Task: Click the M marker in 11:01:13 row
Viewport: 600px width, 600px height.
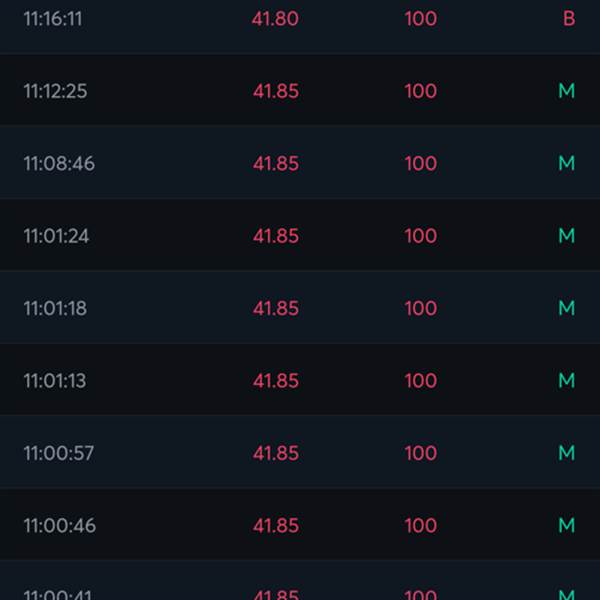Action: click(x=567, y=380)
